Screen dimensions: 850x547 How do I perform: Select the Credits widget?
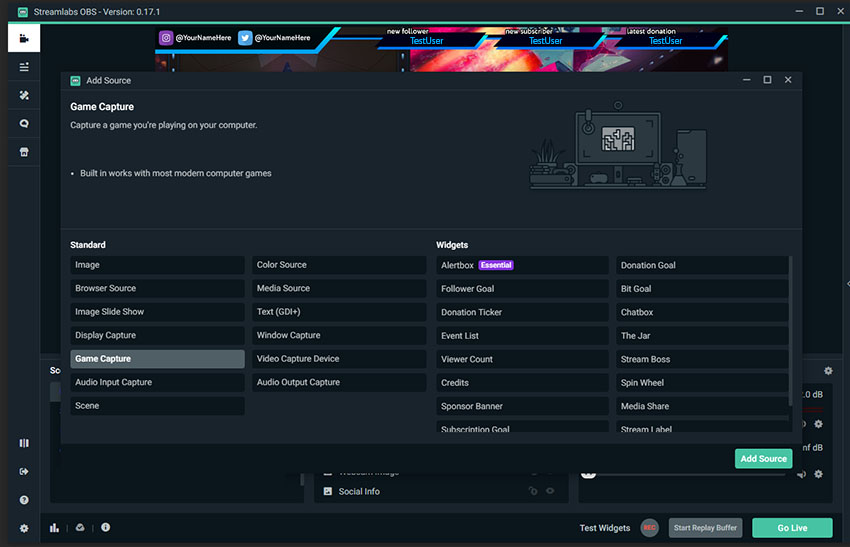pos(523,383)
